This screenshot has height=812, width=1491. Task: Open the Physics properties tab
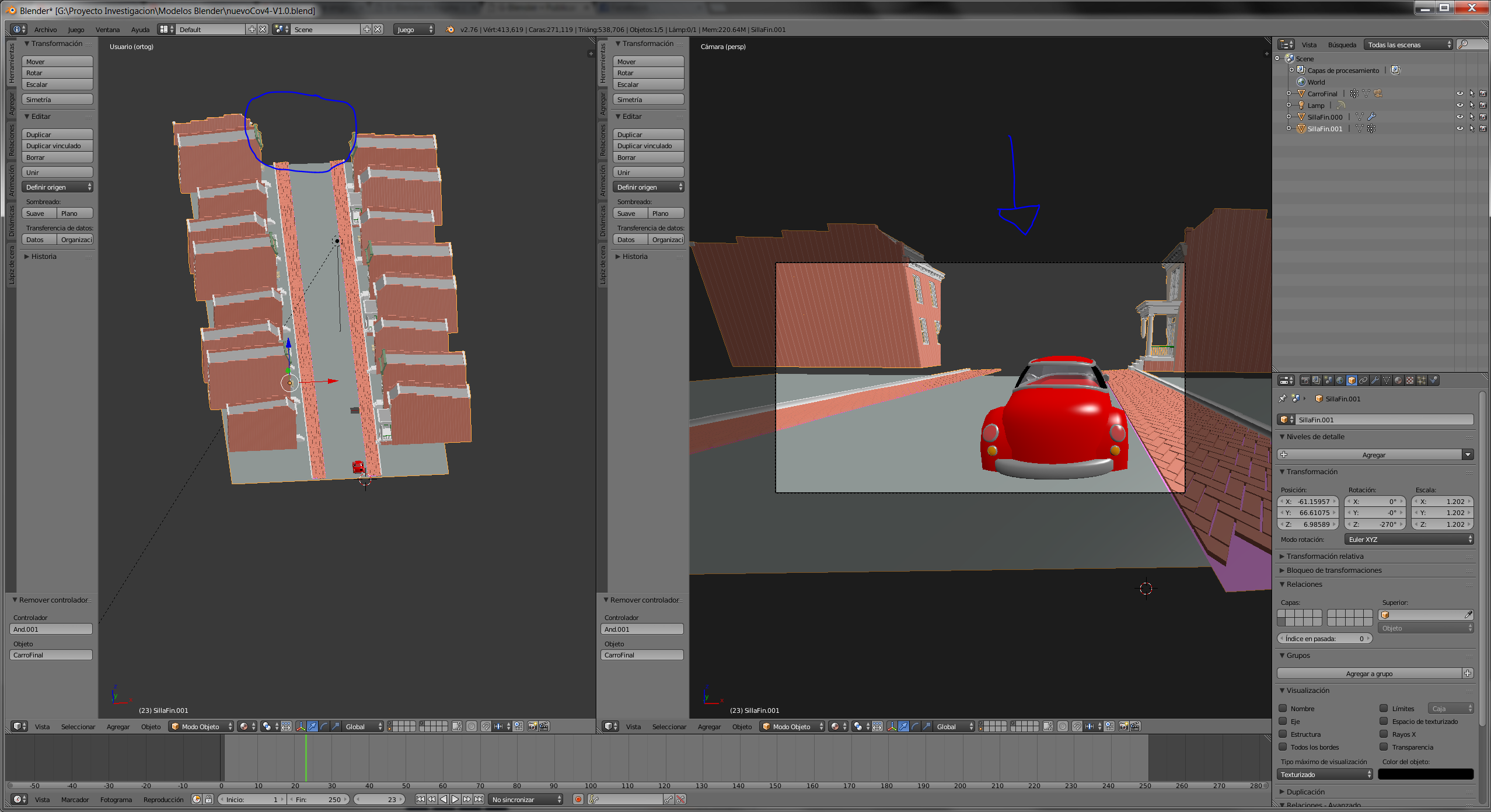coord(1433,380)
